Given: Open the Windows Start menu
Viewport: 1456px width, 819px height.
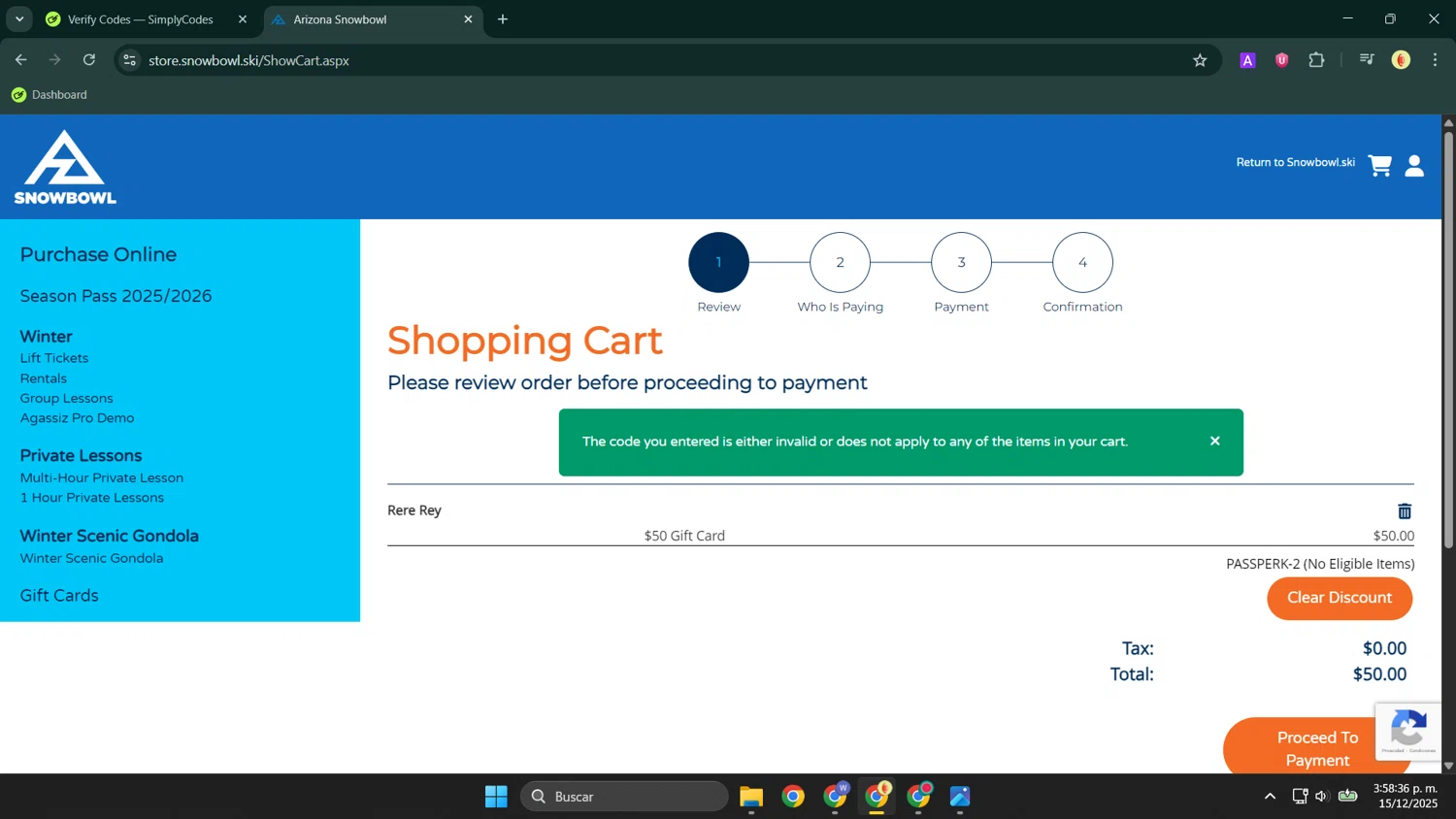Looking at the screenshot, I should click(496, 797).
